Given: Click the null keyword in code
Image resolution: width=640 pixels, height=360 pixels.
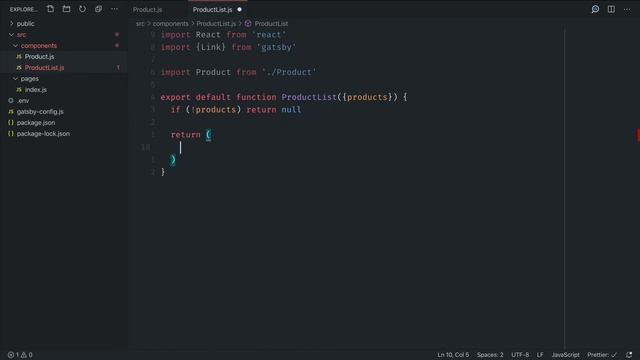Looking at the screenshot, I should [x=291, y=110].
